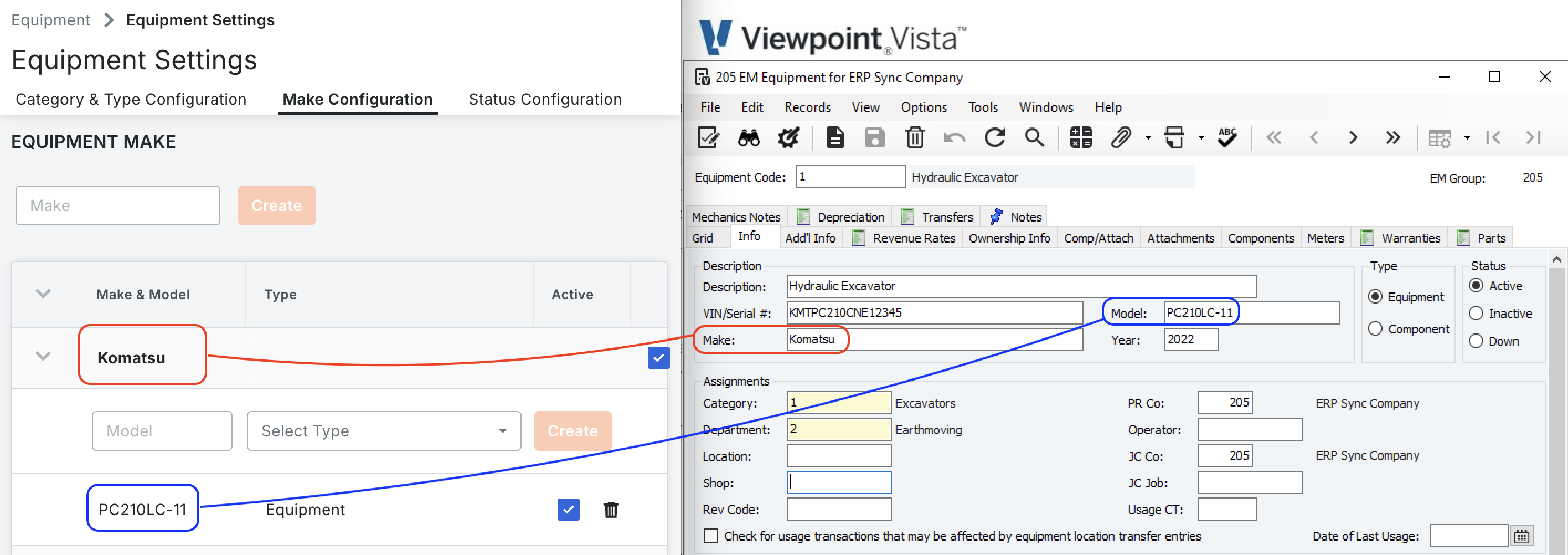Image resolution: width=1568 pixels, height=555 pixels.
Task: Click the Make input field
Action: click(117, 205)
